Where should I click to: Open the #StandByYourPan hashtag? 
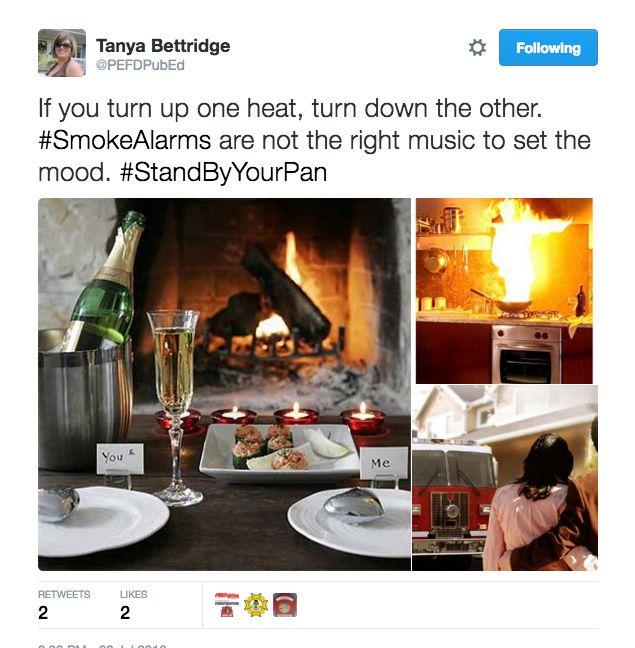224,172
